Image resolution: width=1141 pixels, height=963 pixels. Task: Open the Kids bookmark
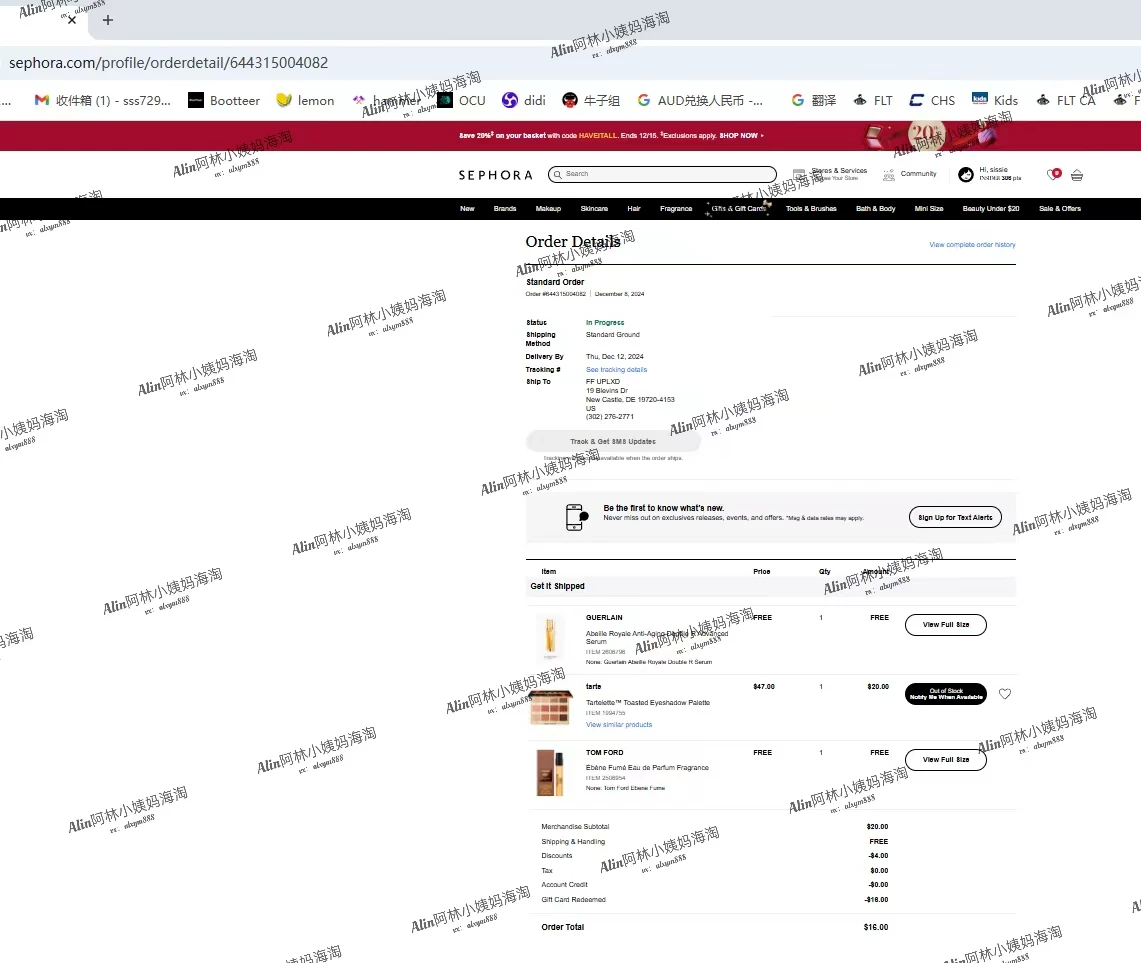pos(995,100)
